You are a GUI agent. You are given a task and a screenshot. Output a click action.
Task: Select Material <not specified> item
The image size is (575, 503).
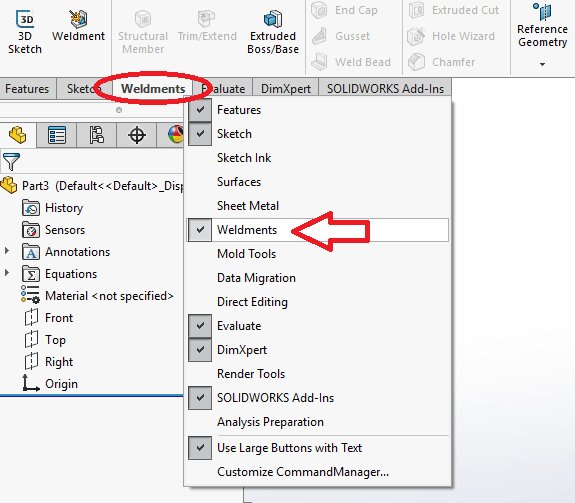pyautogui.click(x=97, y=295)
